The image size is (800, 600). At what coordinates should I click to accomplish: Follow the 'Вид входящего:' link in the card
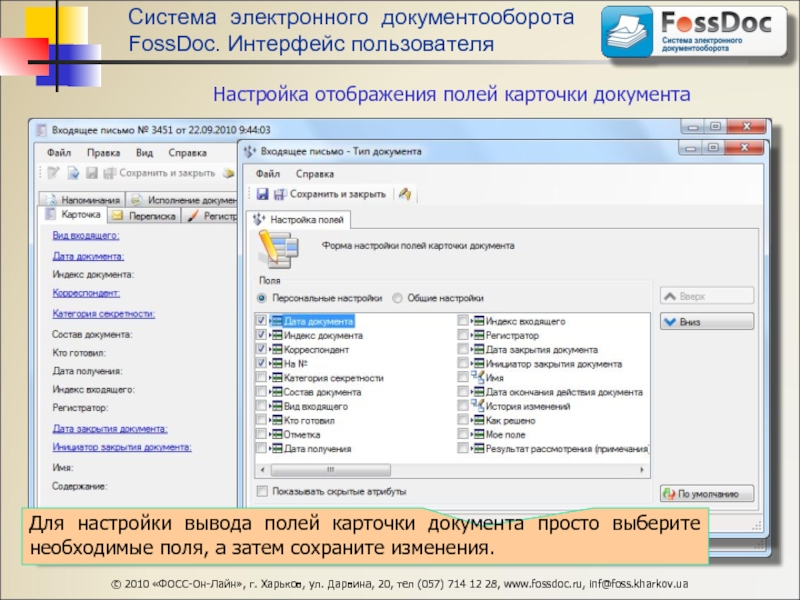(86, 235)
